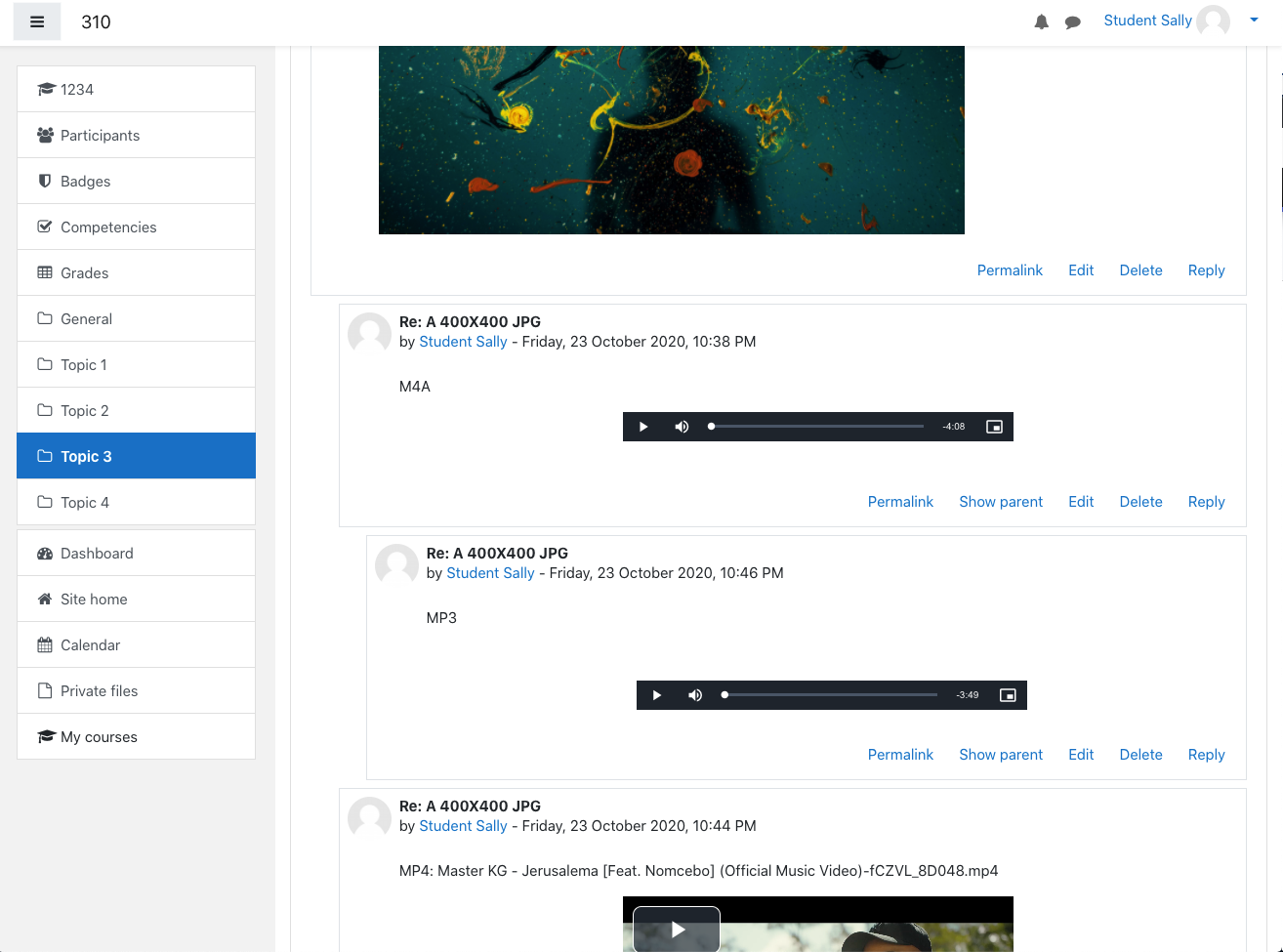Jump to the General section
Image resolution: width=1283 pixels, height=952 pixels.
(x=137, y=318)
